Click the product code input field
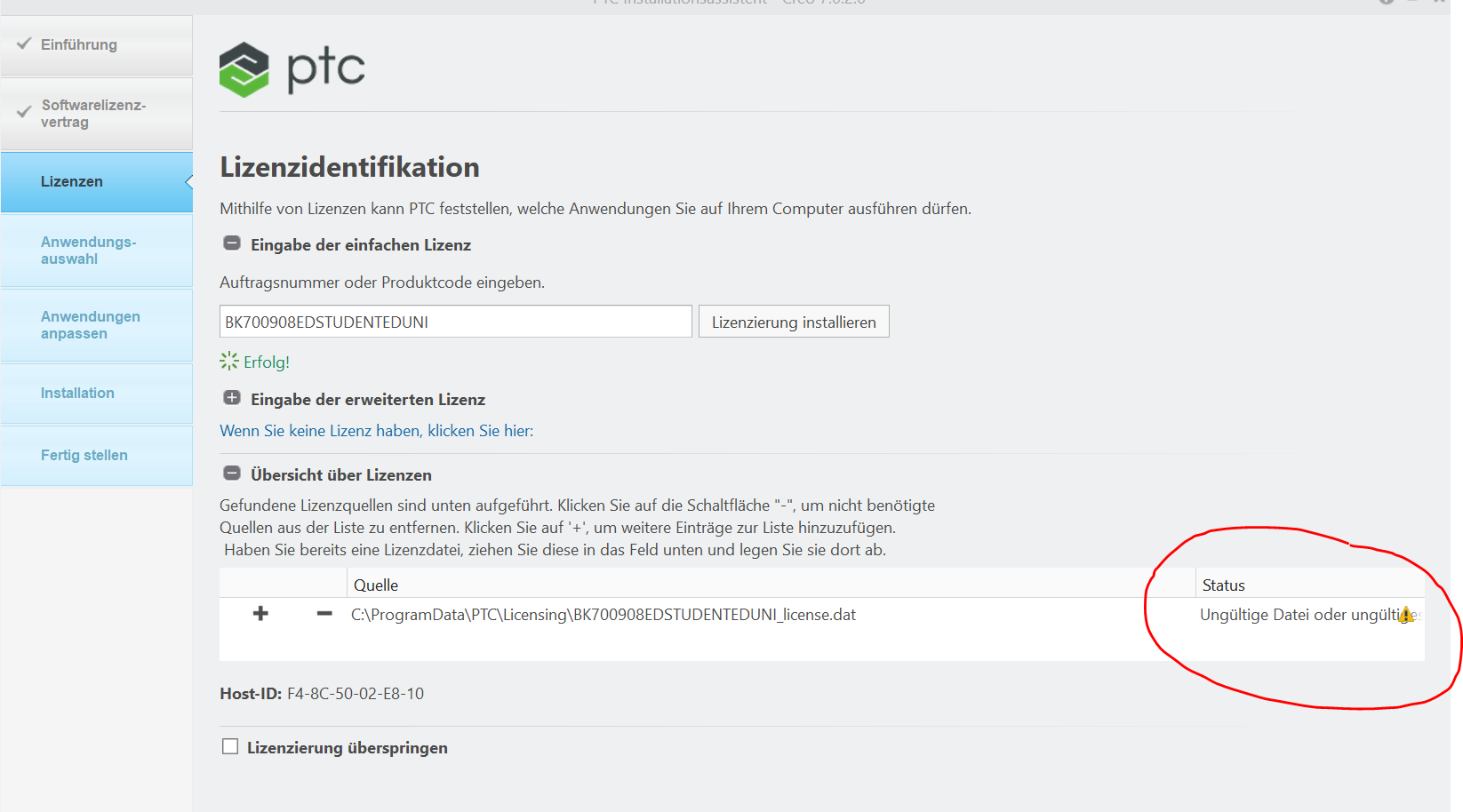 click(x=455, y=321)
